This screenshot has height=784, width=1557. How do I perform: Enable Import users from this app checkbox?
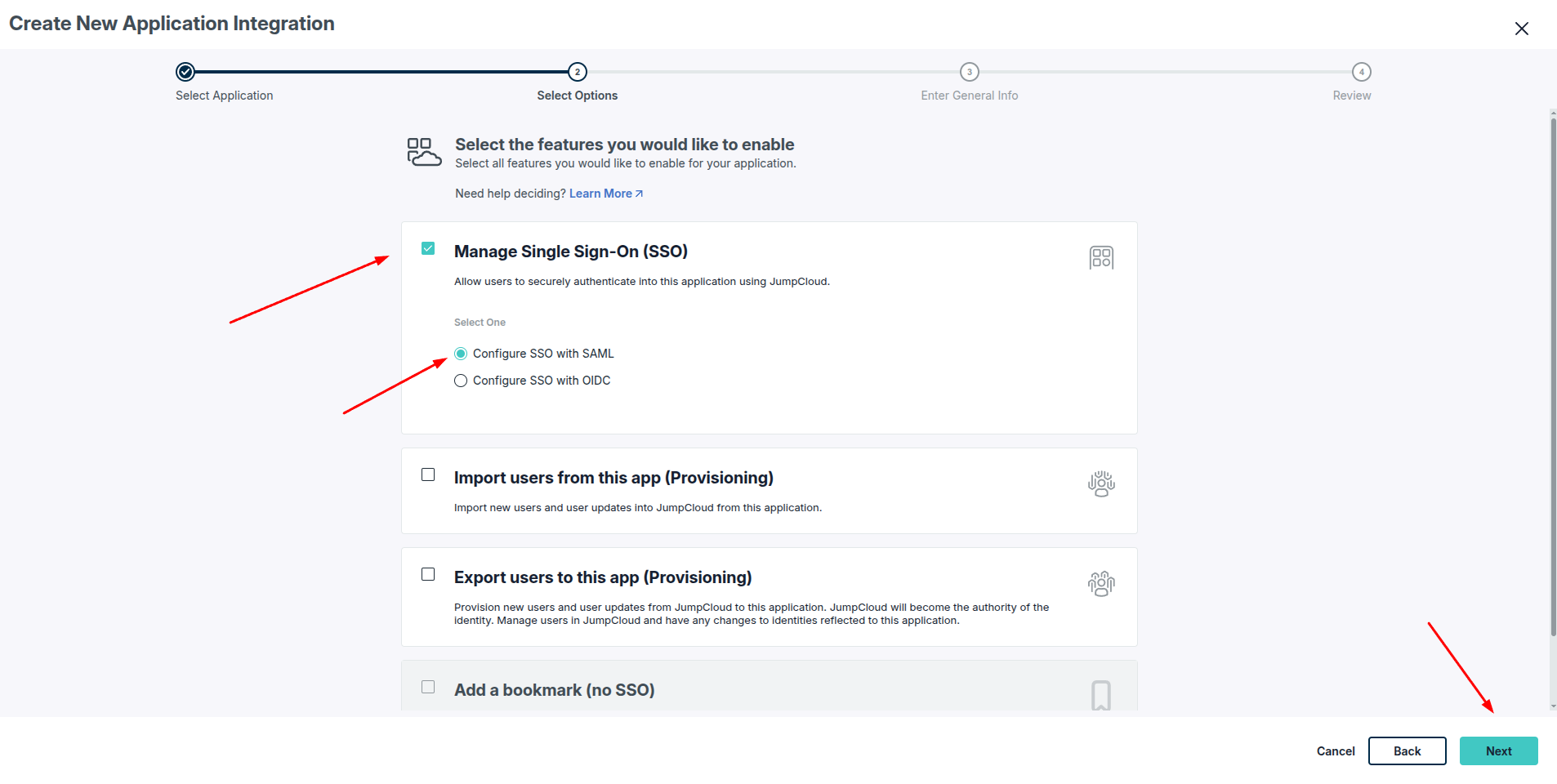(428, 474)
